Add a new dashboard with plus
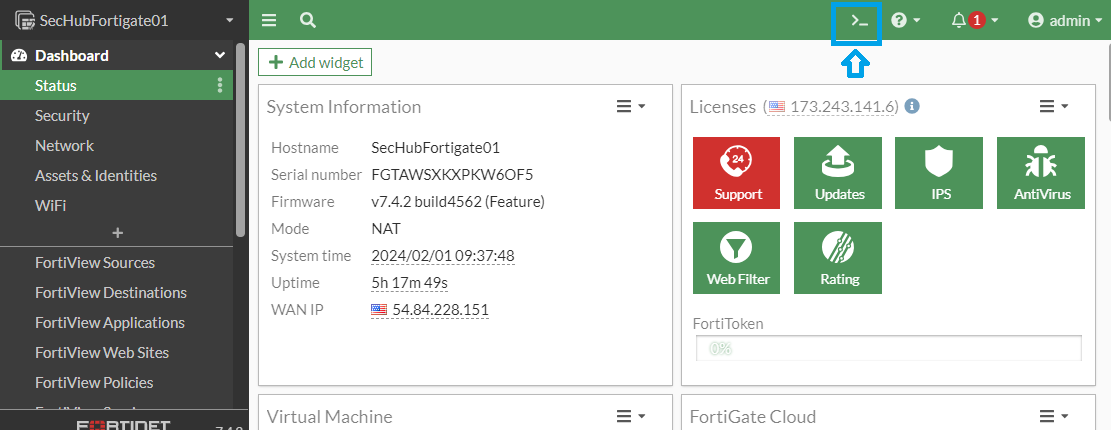This screenshot has height=430, width=1111. point(118,232)
